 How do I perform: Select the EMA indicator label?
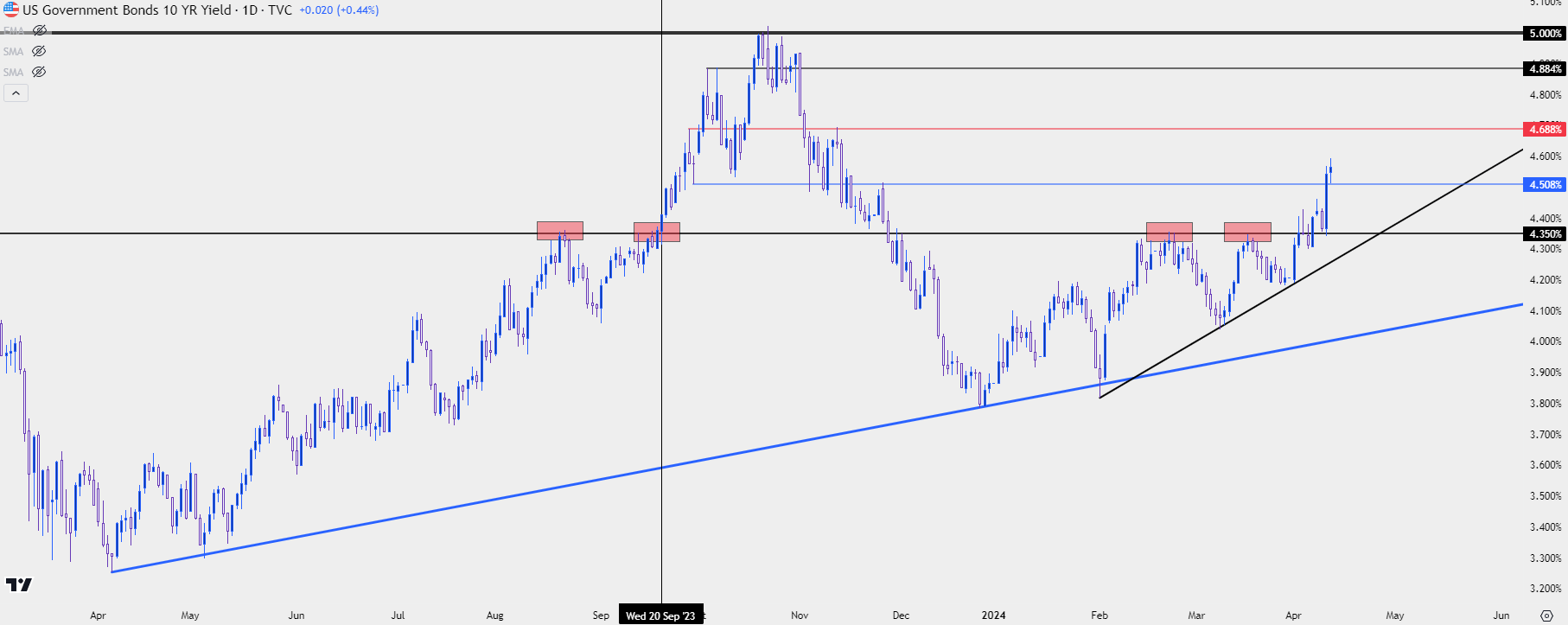[13, 30]
